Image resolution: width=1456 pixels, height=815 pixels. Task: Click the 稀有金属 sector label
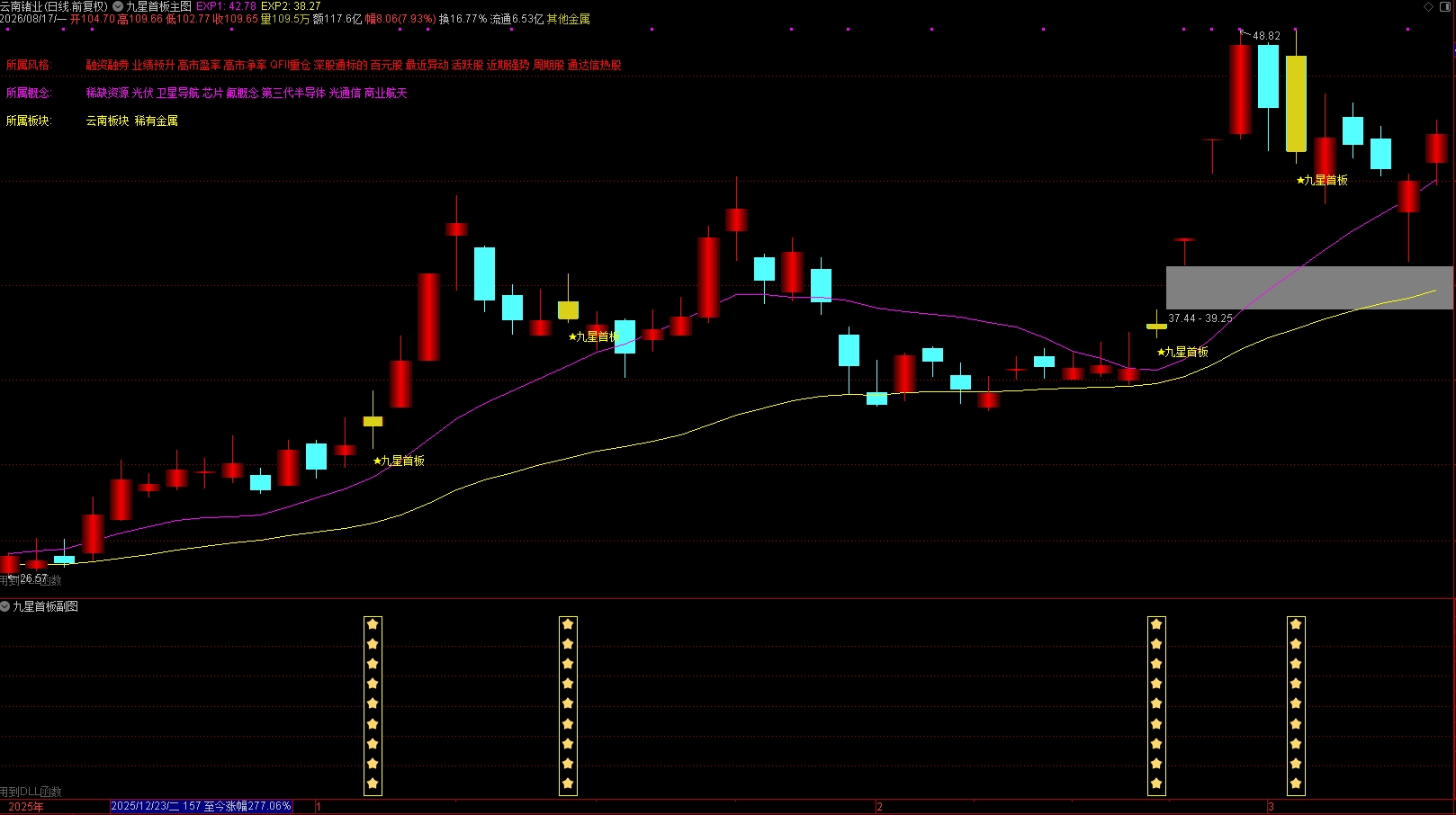157,121
